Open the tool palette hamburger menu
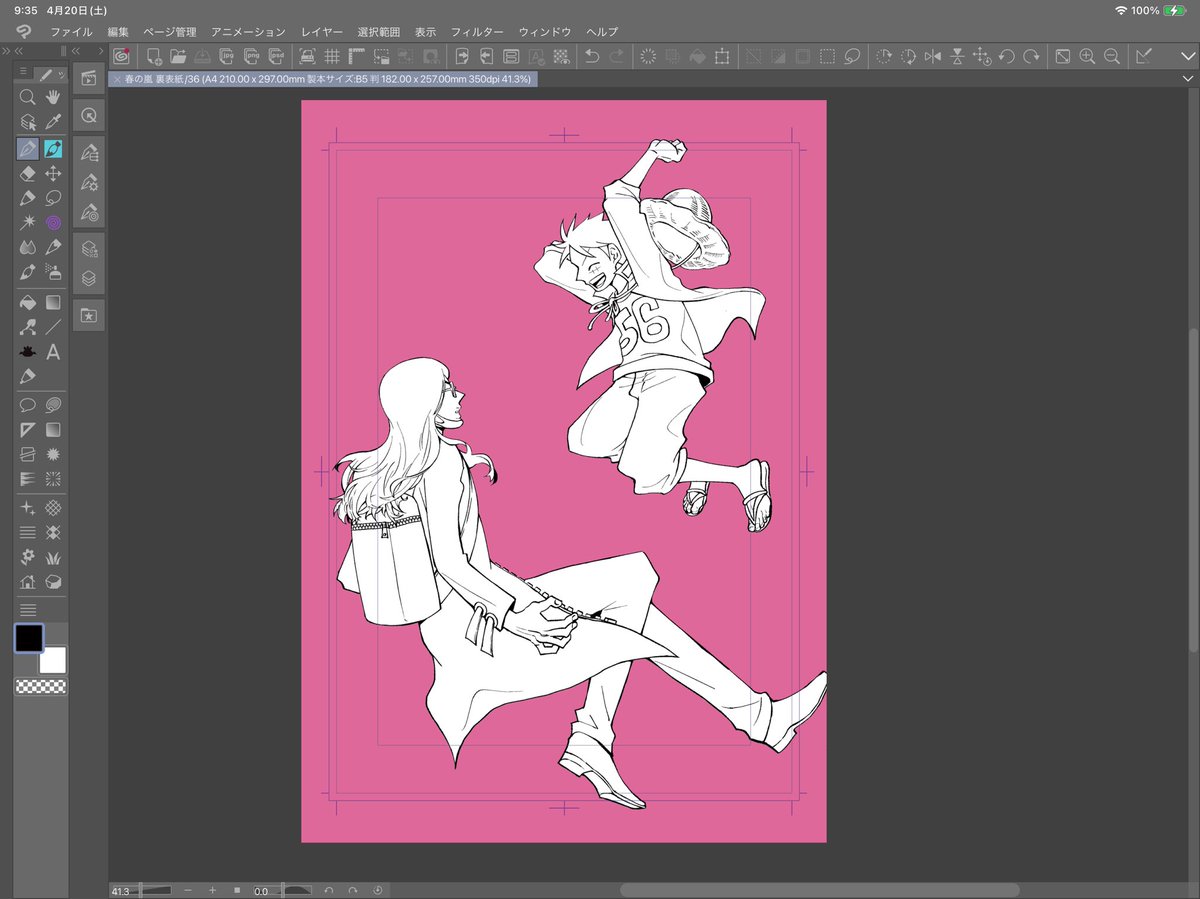Image resolution: width=1200 pixels, height=899 pixels. click(x=22, y=73)
